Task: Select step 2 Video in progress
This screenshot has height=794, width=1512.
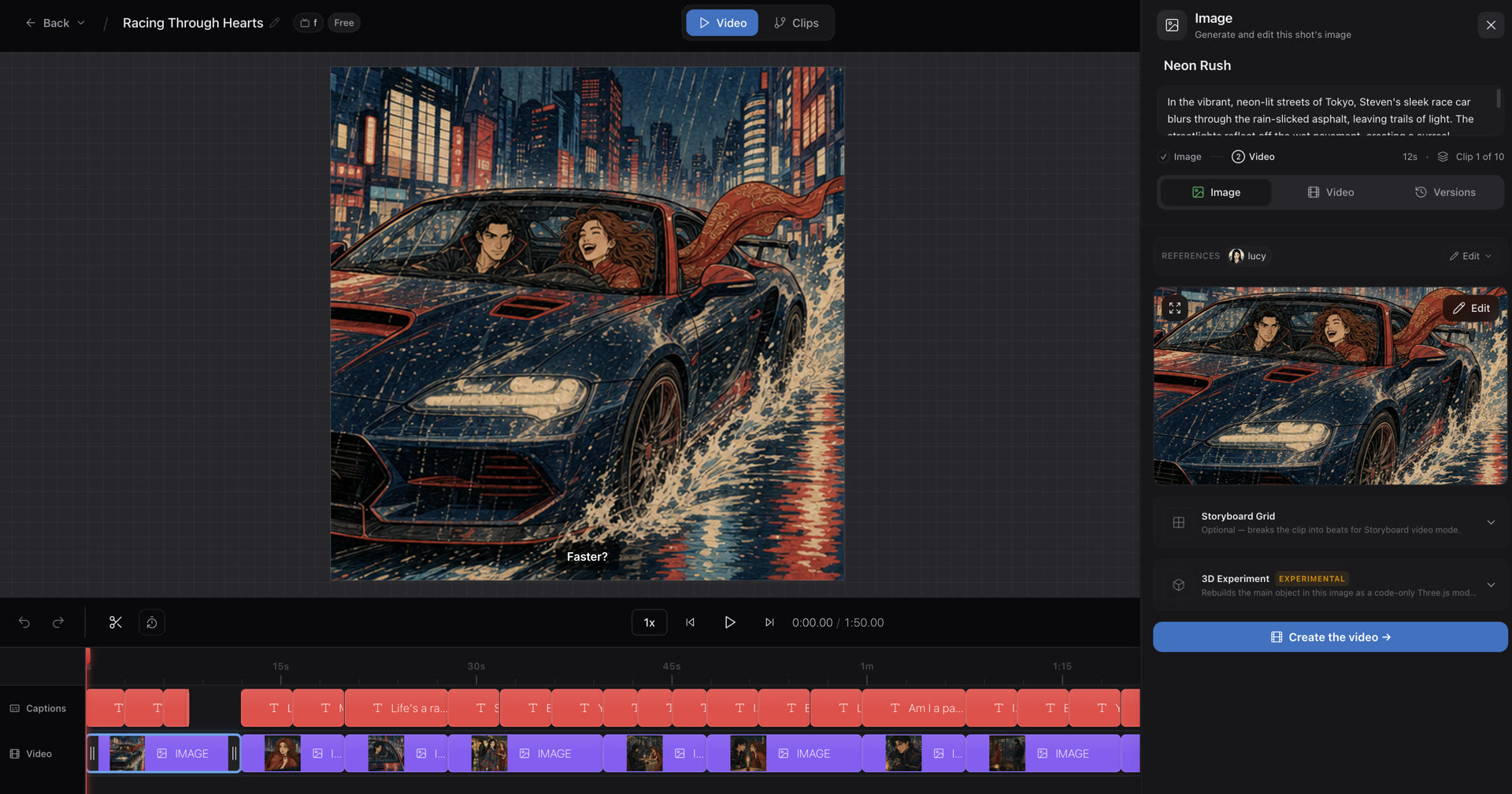Action: (1253, 157)
